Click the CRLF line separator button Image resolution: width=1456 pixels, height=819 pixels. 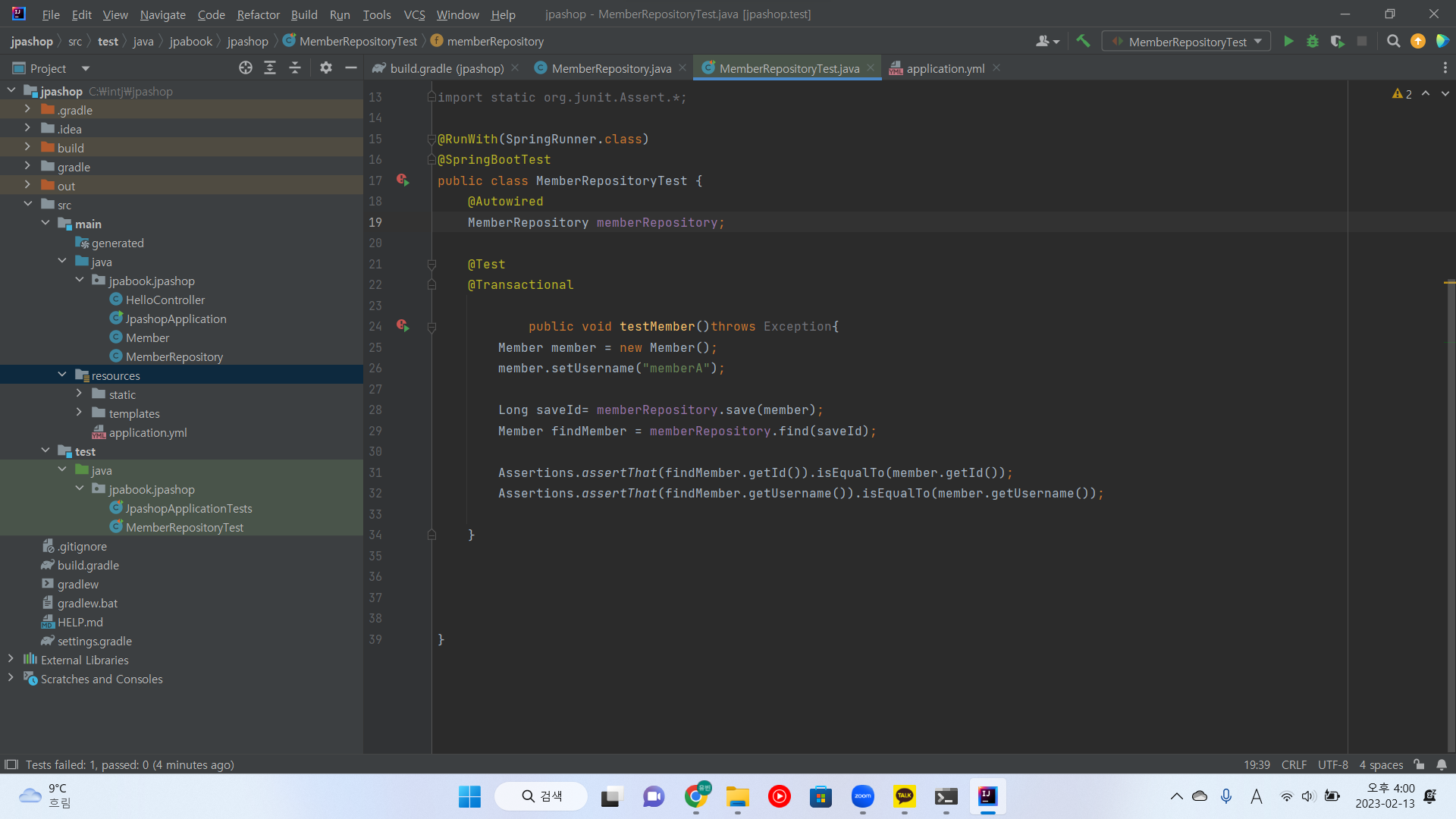pyautogui.click(x=1294, y=764)
